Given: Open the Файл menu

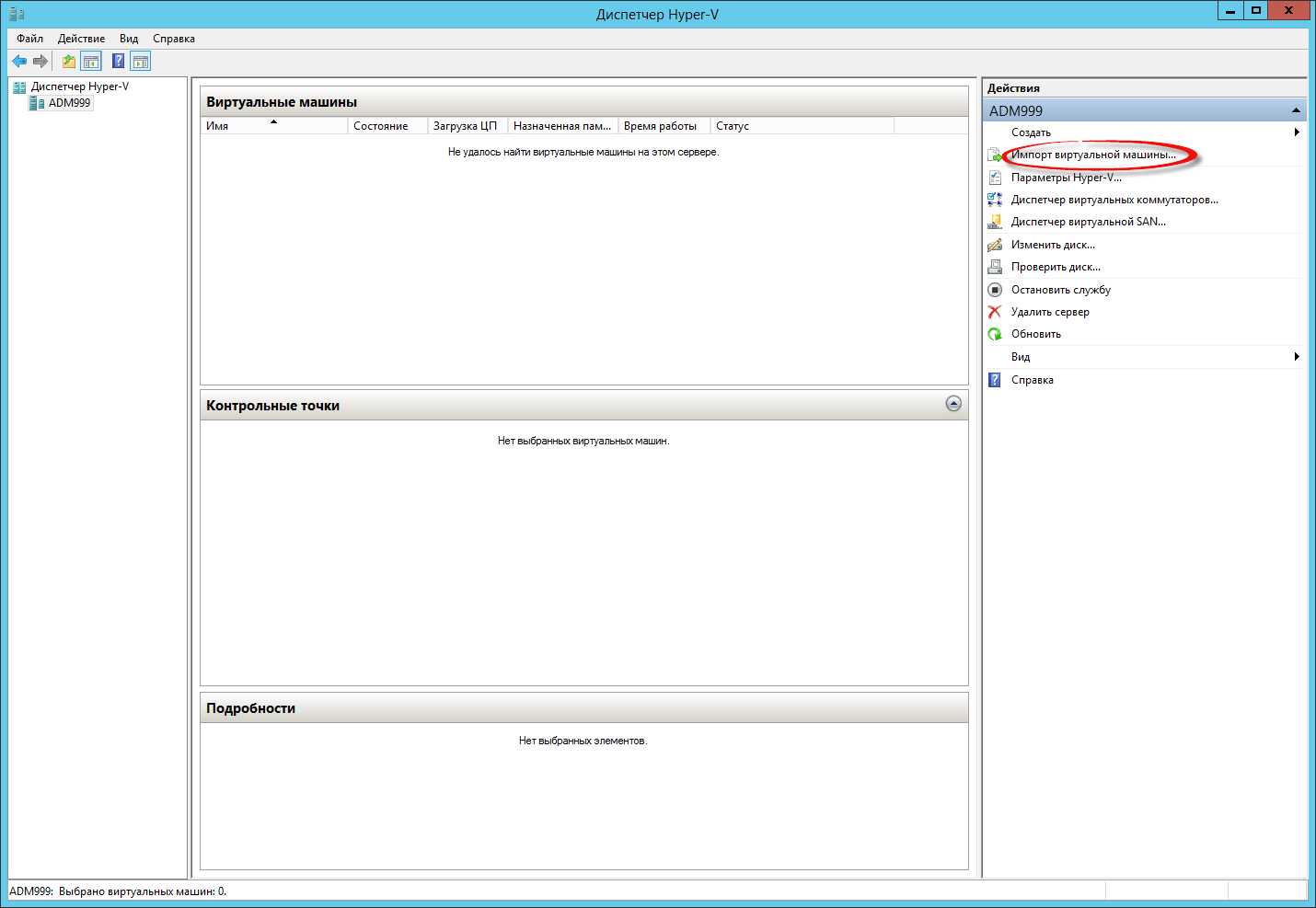Looking at the screenshot, I should pyautogui.click(x=30, y=39).
